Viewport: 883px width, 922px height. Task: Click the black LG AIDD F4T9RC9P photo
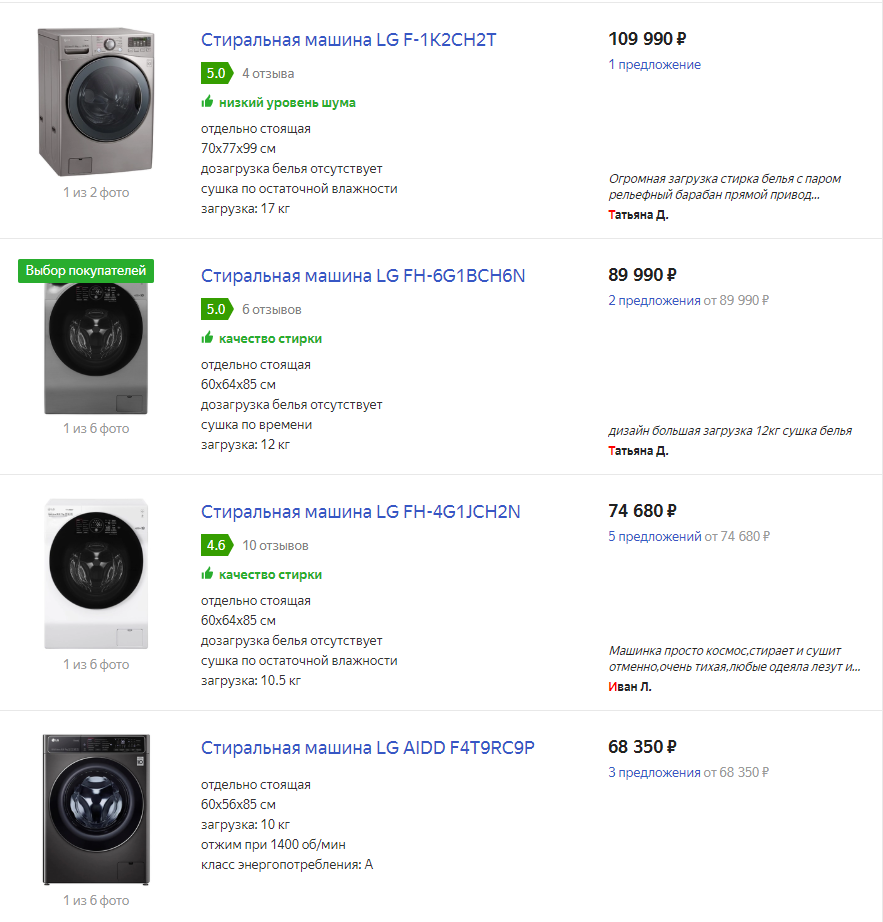(x=95, y=810)
